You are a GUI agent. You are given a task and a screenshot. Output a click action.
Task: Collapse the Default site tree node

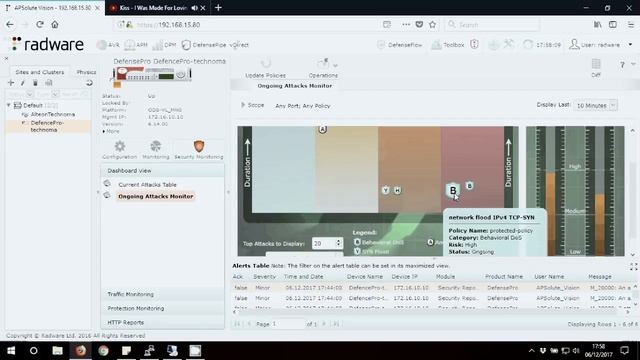pyautogui.click(x=9, y=105)
